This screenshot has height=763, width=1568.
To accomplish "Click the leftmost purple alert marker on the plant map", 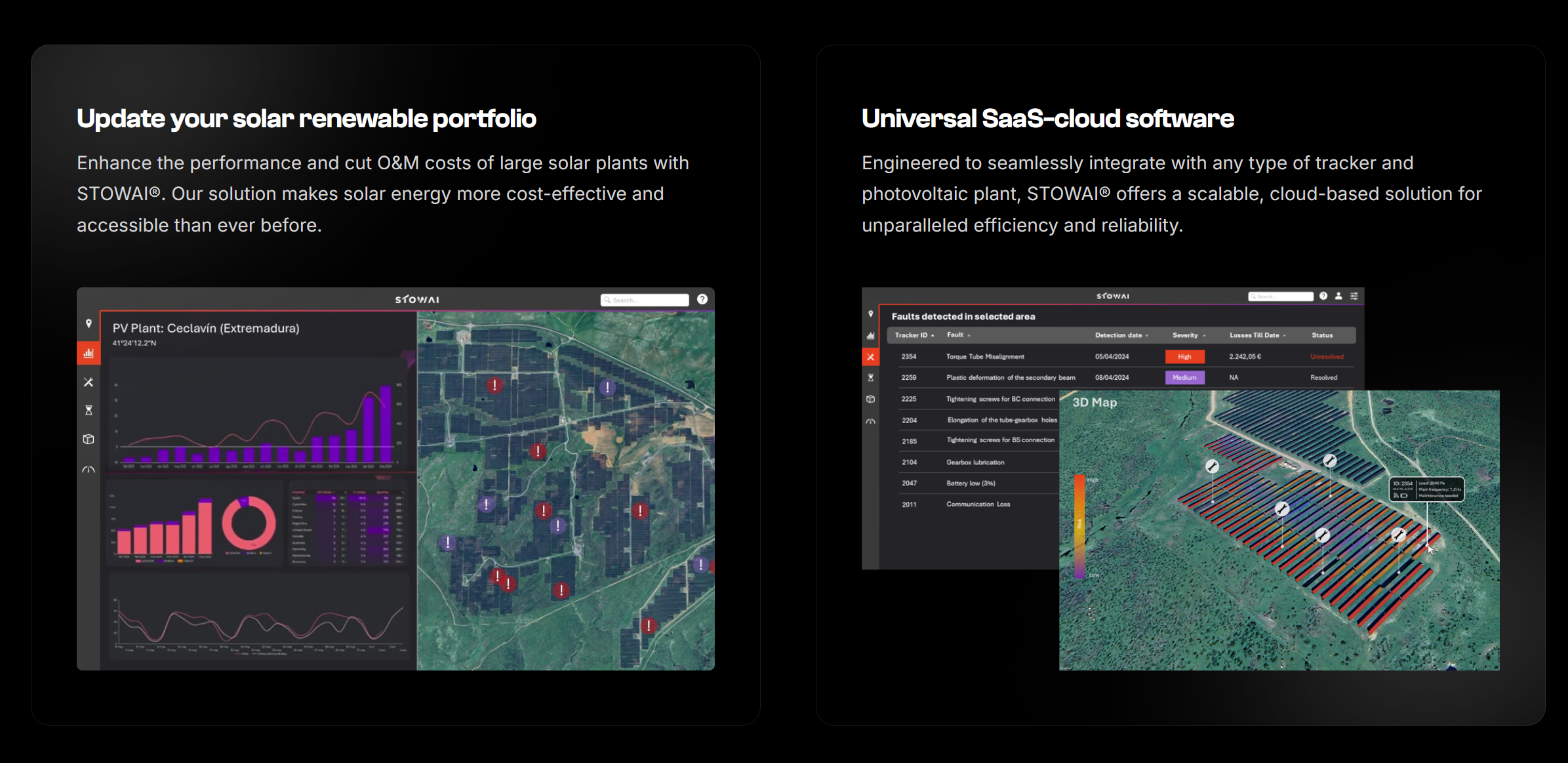I will (x=448, y=543).
